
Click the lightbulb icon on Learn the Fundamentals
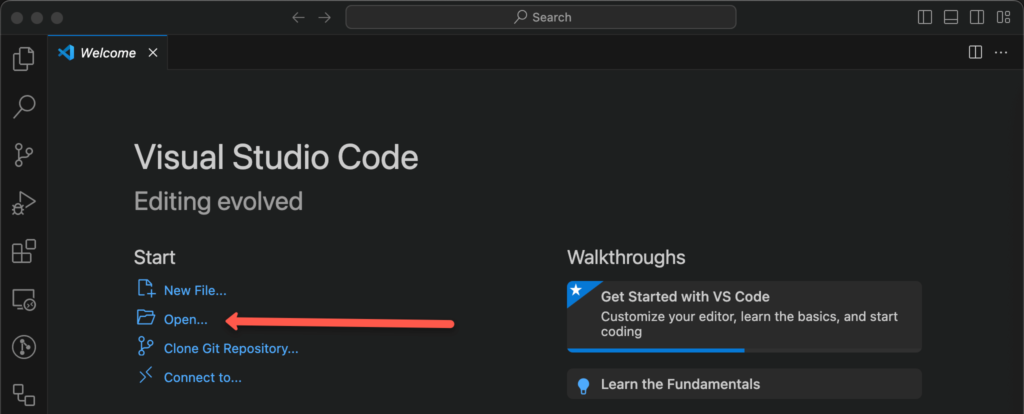(584, 385)
